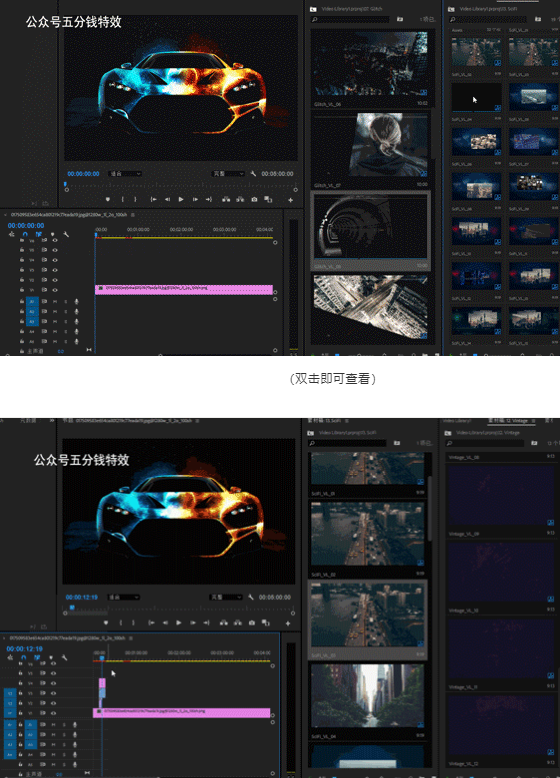This screenshot has width=560, height=778.
Task: Click the Lift button in the 00:00:12:19 monitor
Action: pyautogui.click(x=224, y=623)
